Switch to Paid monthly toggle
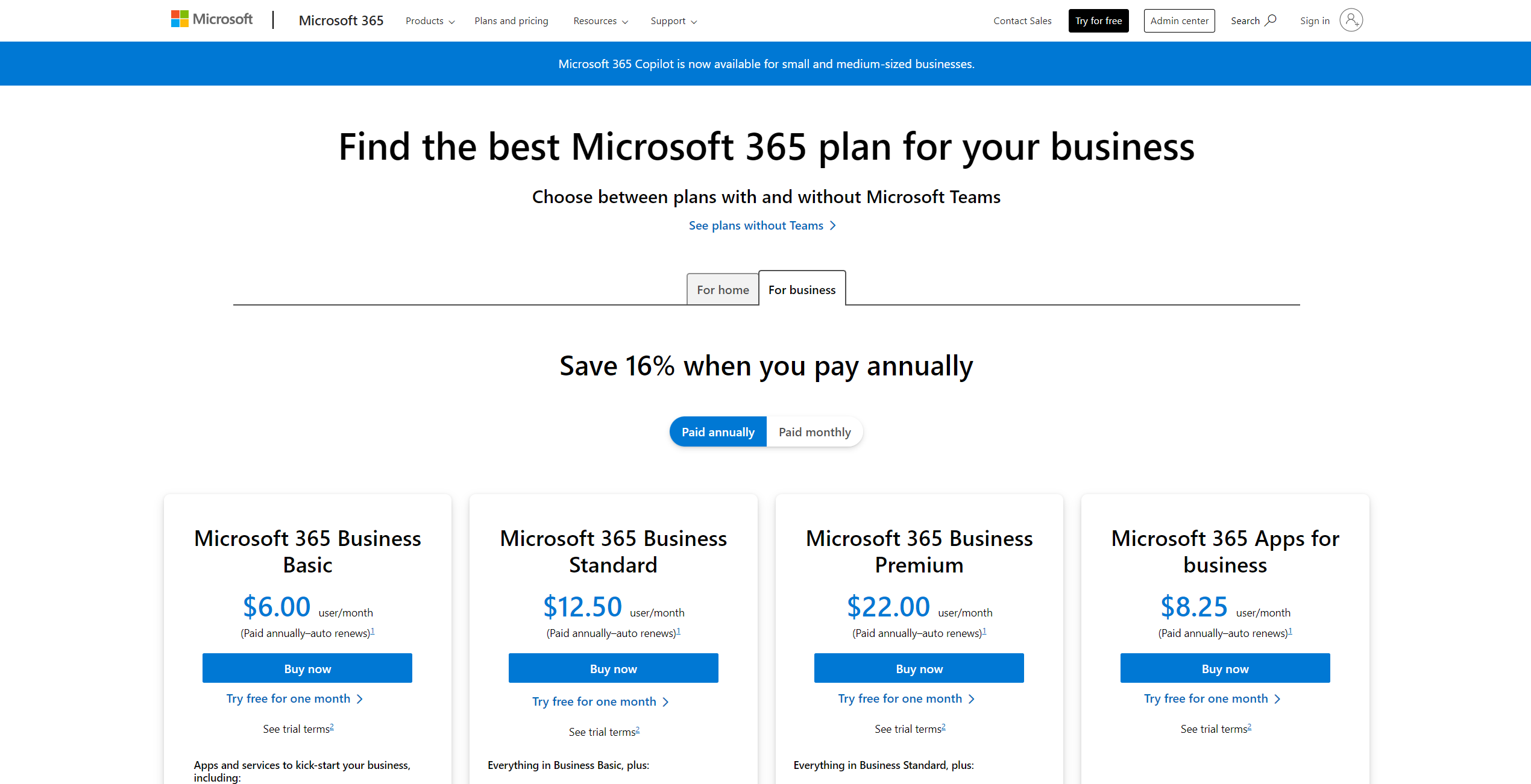Screen dimensions: 1531x784 coord(815,431)
